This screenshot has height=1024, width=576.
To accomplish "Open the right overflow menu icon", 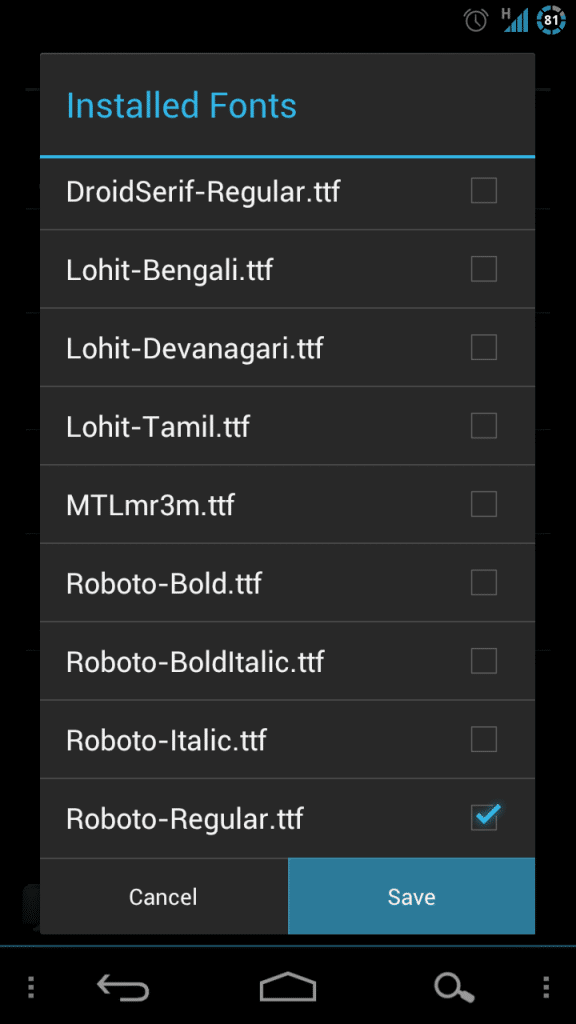I will pyautogui.click(x=545, y=985).
